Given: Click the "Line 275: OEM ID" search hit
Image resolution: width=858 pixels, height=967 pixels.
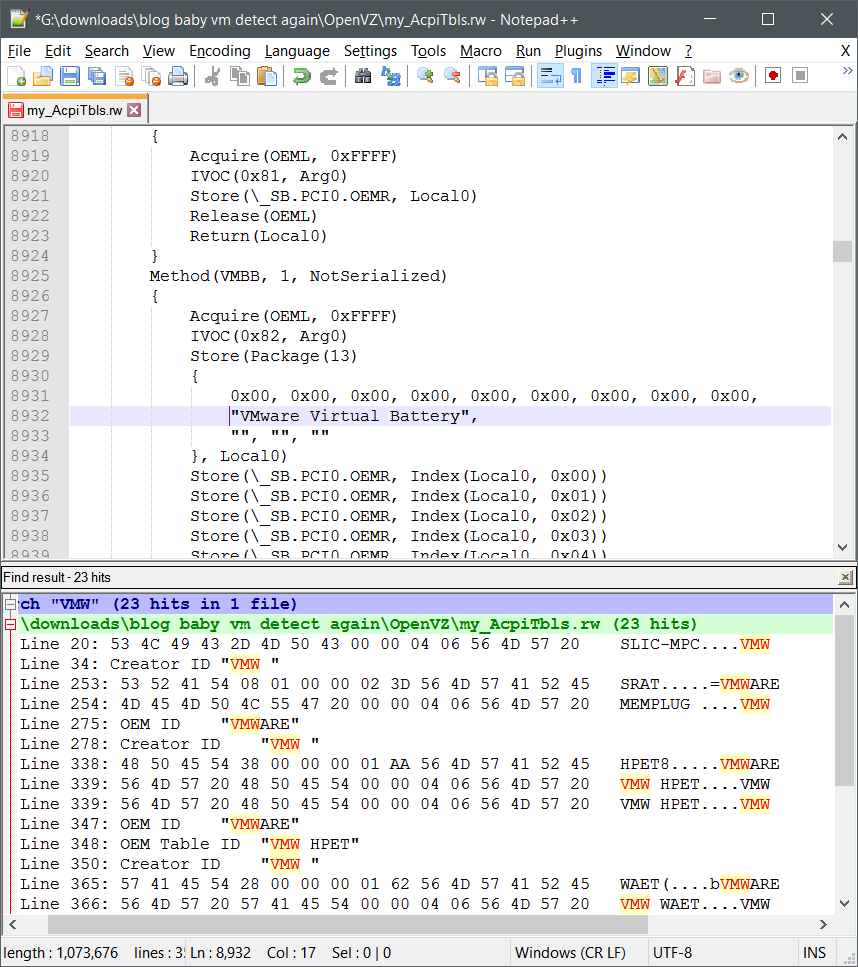Looking at the screenshot, I should point(159,724).
